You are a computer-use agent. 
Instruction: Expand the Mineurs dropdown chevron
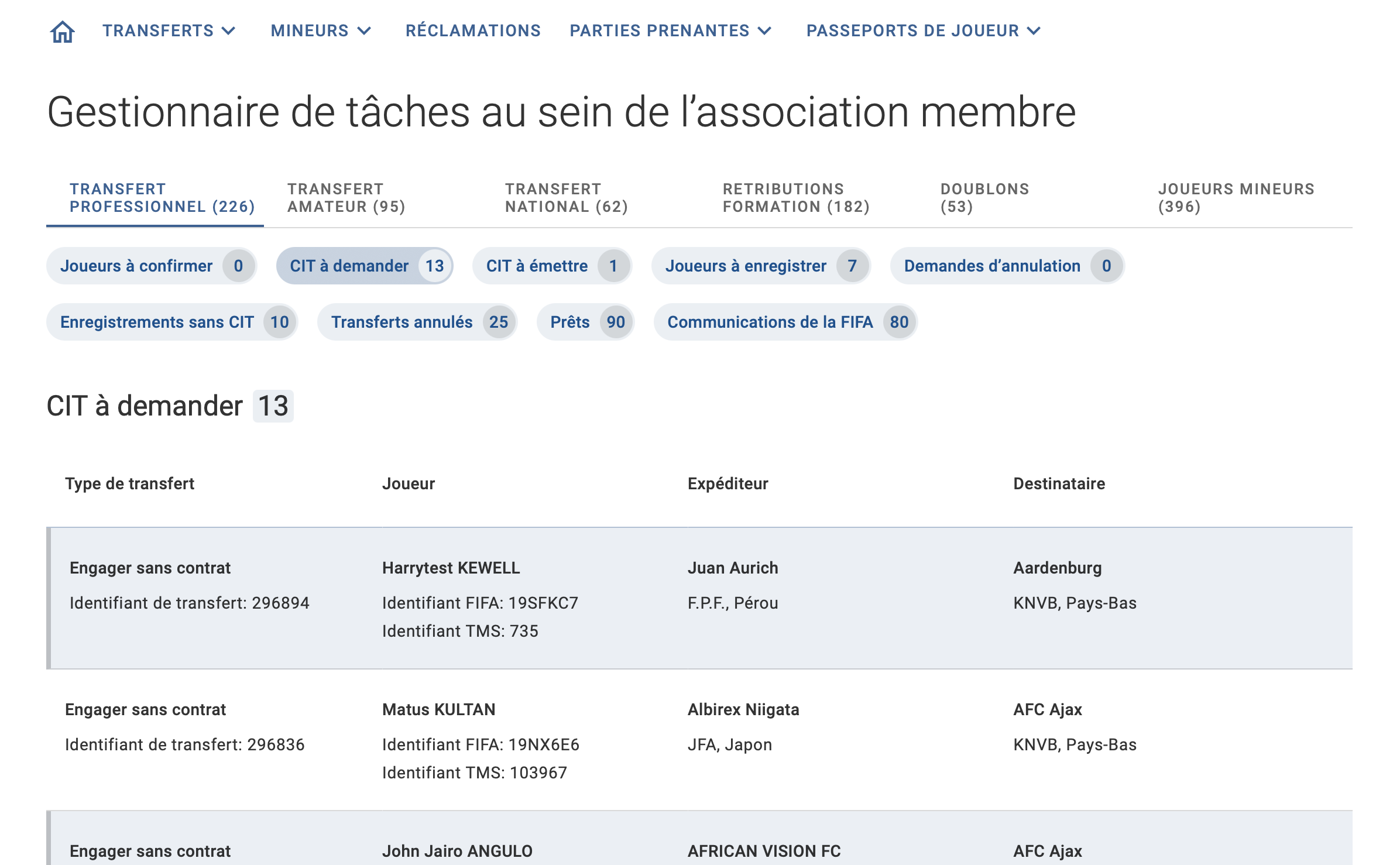coord(364,31)
